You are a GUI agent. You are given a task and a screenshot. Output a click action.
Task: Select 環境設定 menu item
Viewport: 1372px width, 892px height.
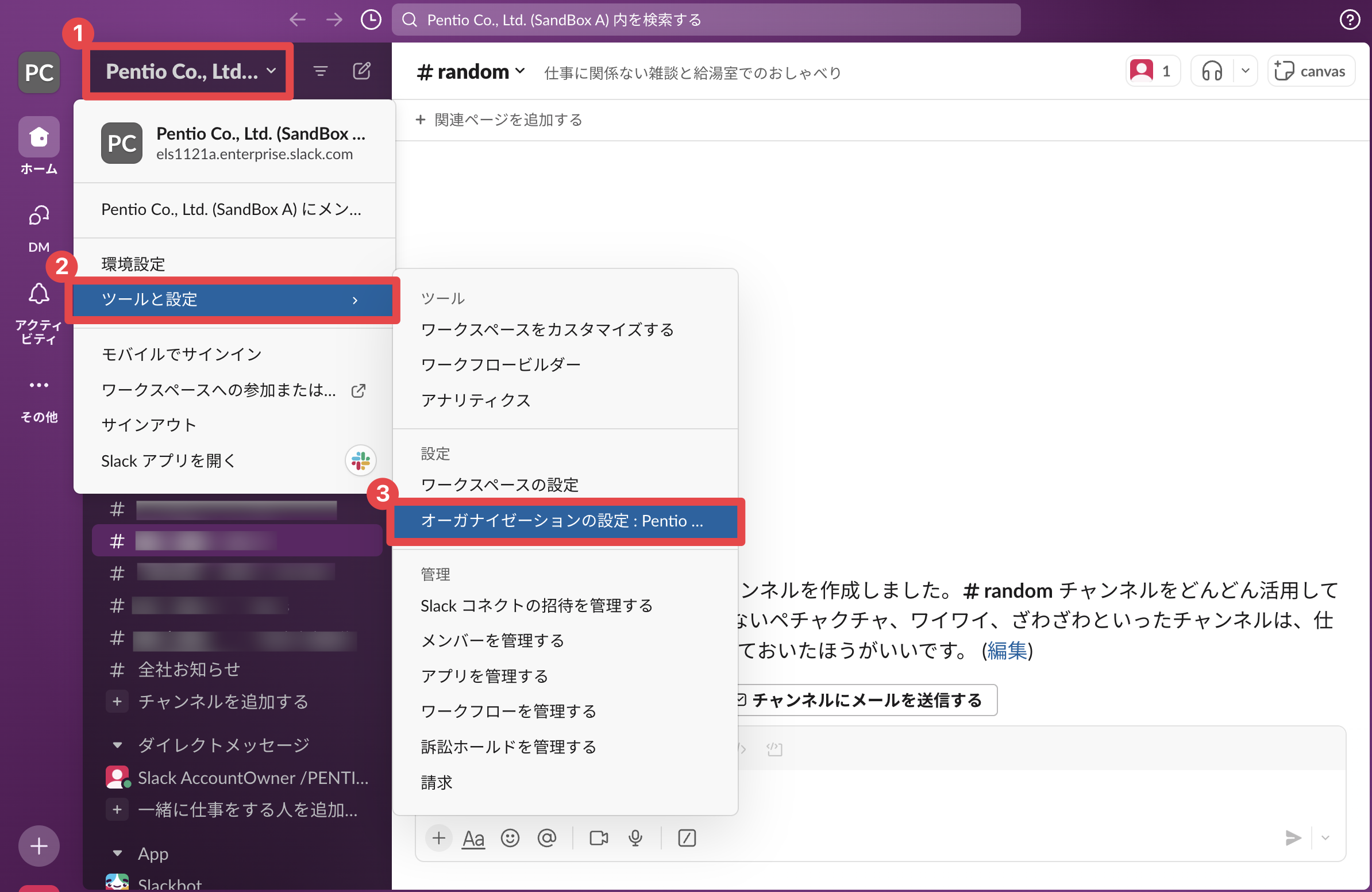click(233, 264)
